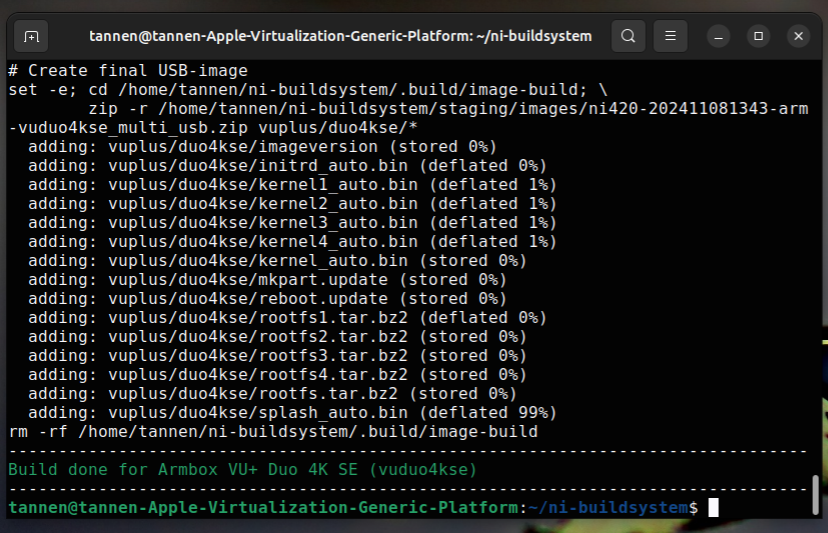Viewport: 828px width, 533px height.
Task: Close the terminal window
Action: [x=798, y=36]
